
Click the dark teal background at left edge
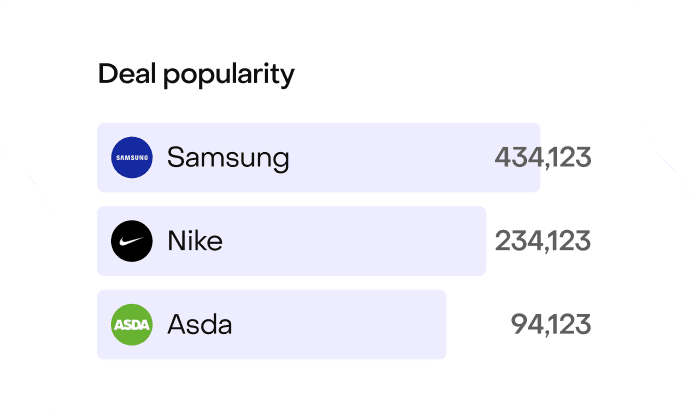20,300
